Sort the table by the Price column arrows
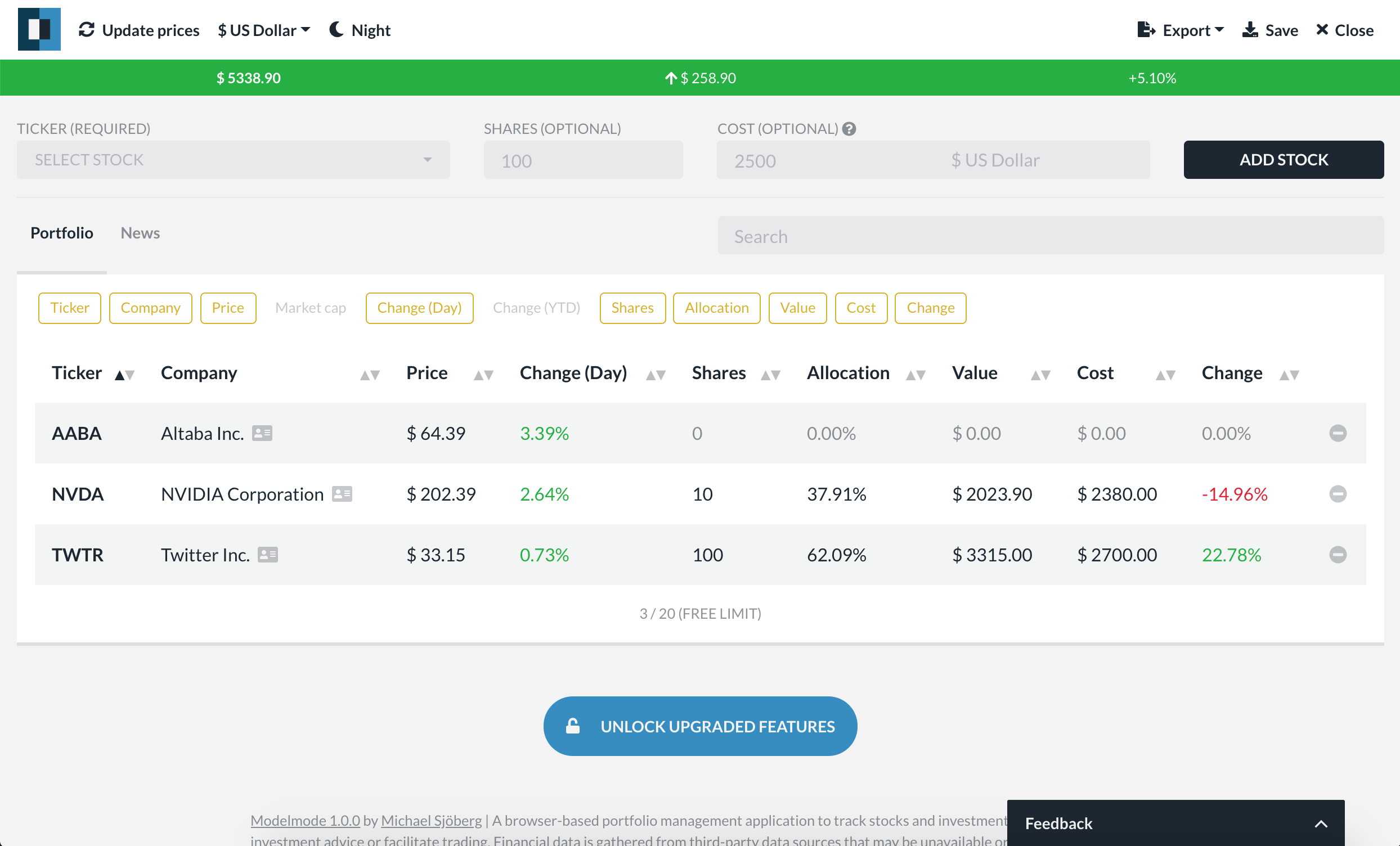The image size is (1400, 846). click(x=483, y=375)
